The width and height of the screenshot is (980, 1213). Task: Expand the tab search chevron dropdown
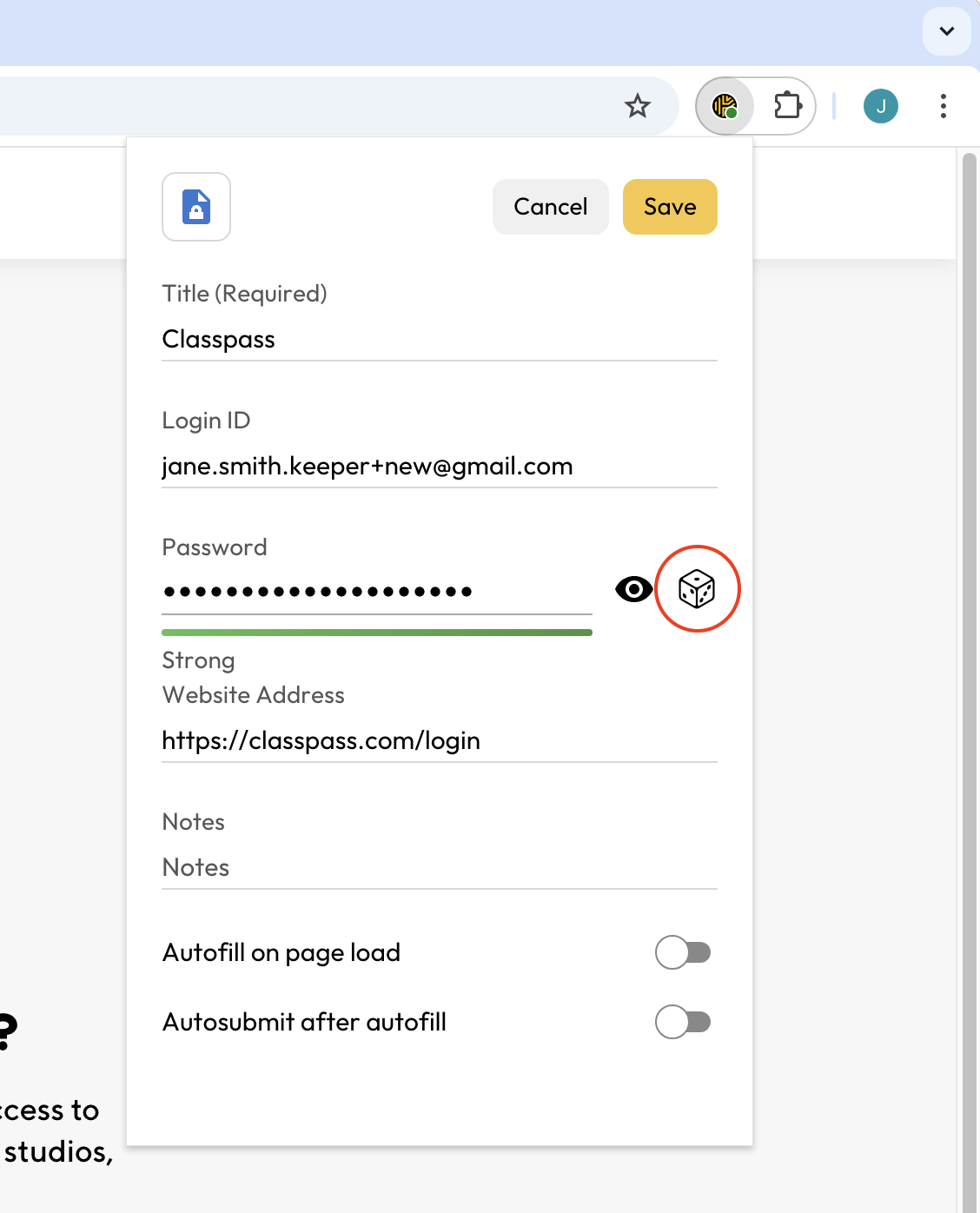tap(946, 31)
